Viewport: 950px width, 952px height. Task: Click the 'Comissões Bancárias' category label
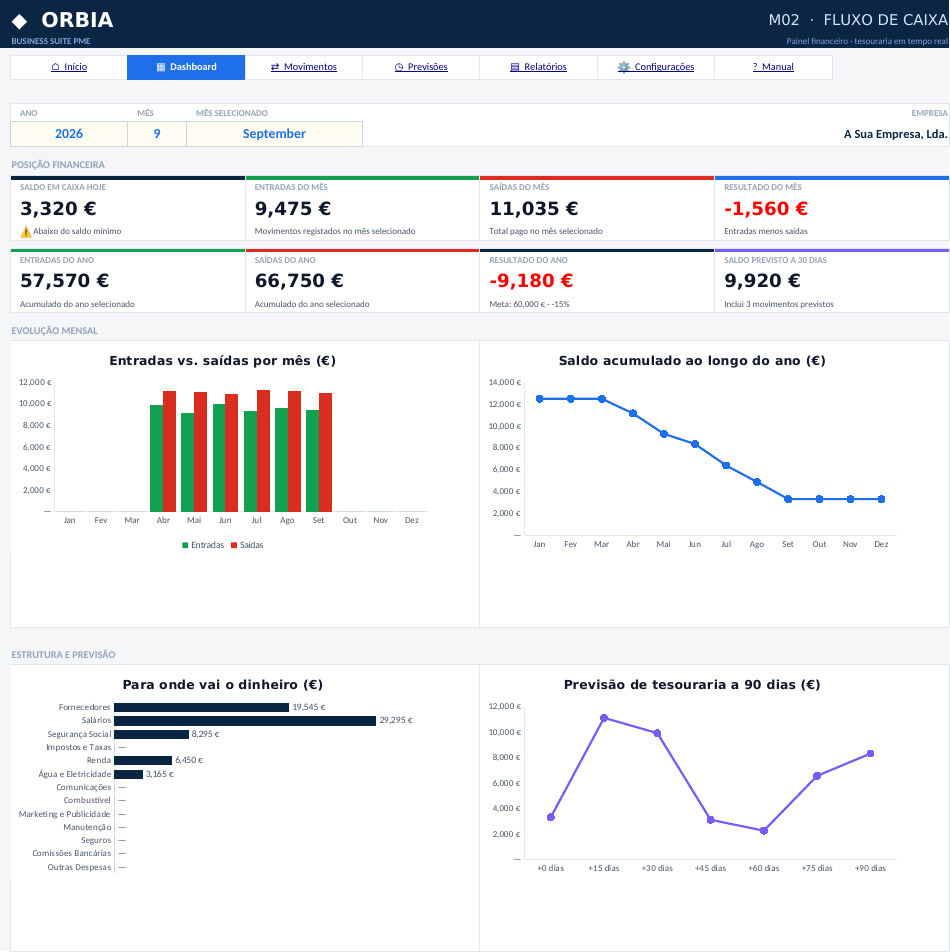coord(72,854)
